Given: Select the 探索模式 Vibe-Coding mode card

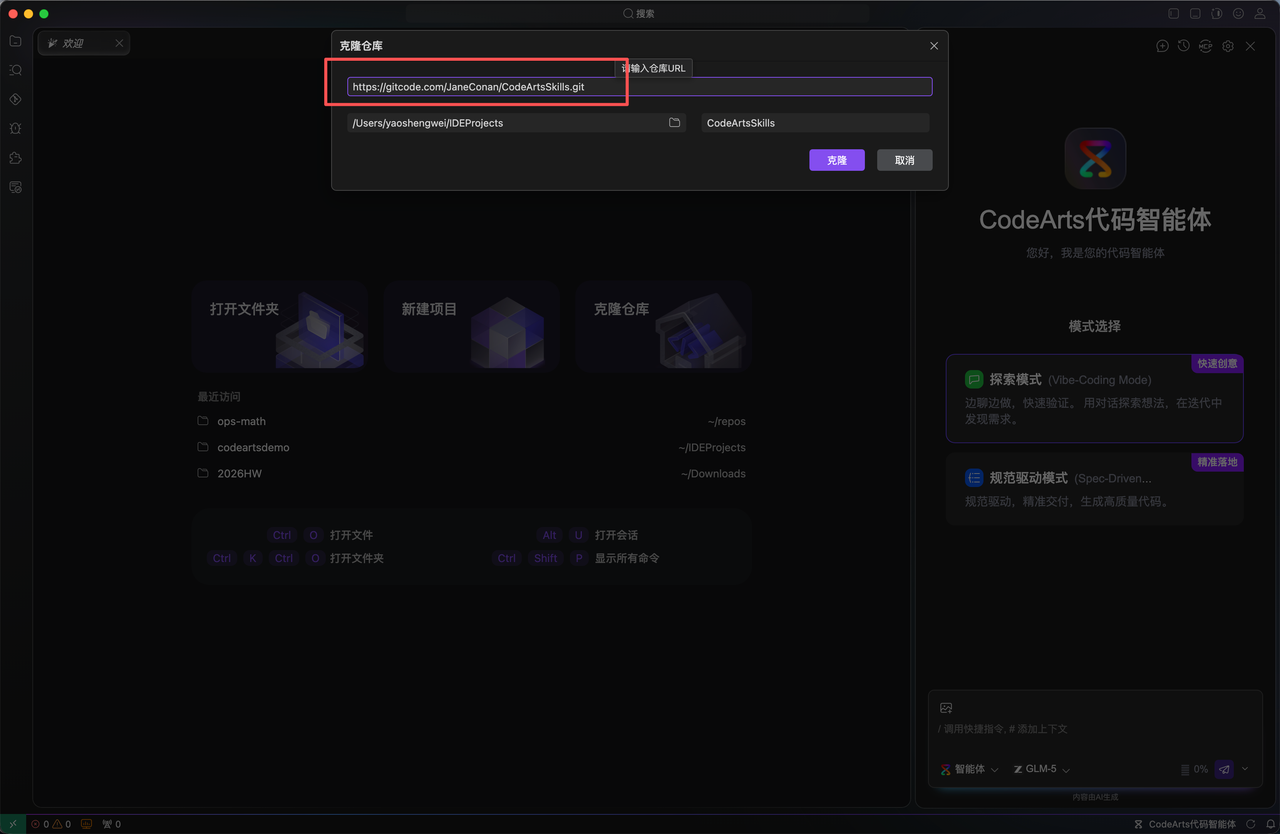Looking at the screenshot, I should 1094,398.
